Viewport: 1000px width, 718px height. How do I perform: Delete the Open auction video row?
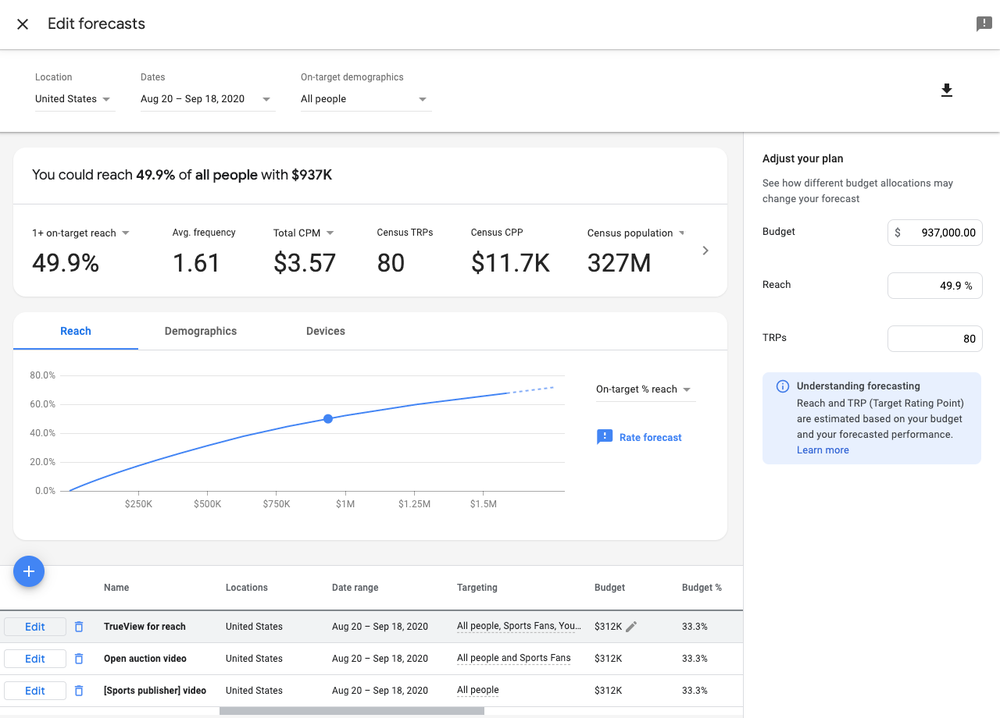(79, 659)
